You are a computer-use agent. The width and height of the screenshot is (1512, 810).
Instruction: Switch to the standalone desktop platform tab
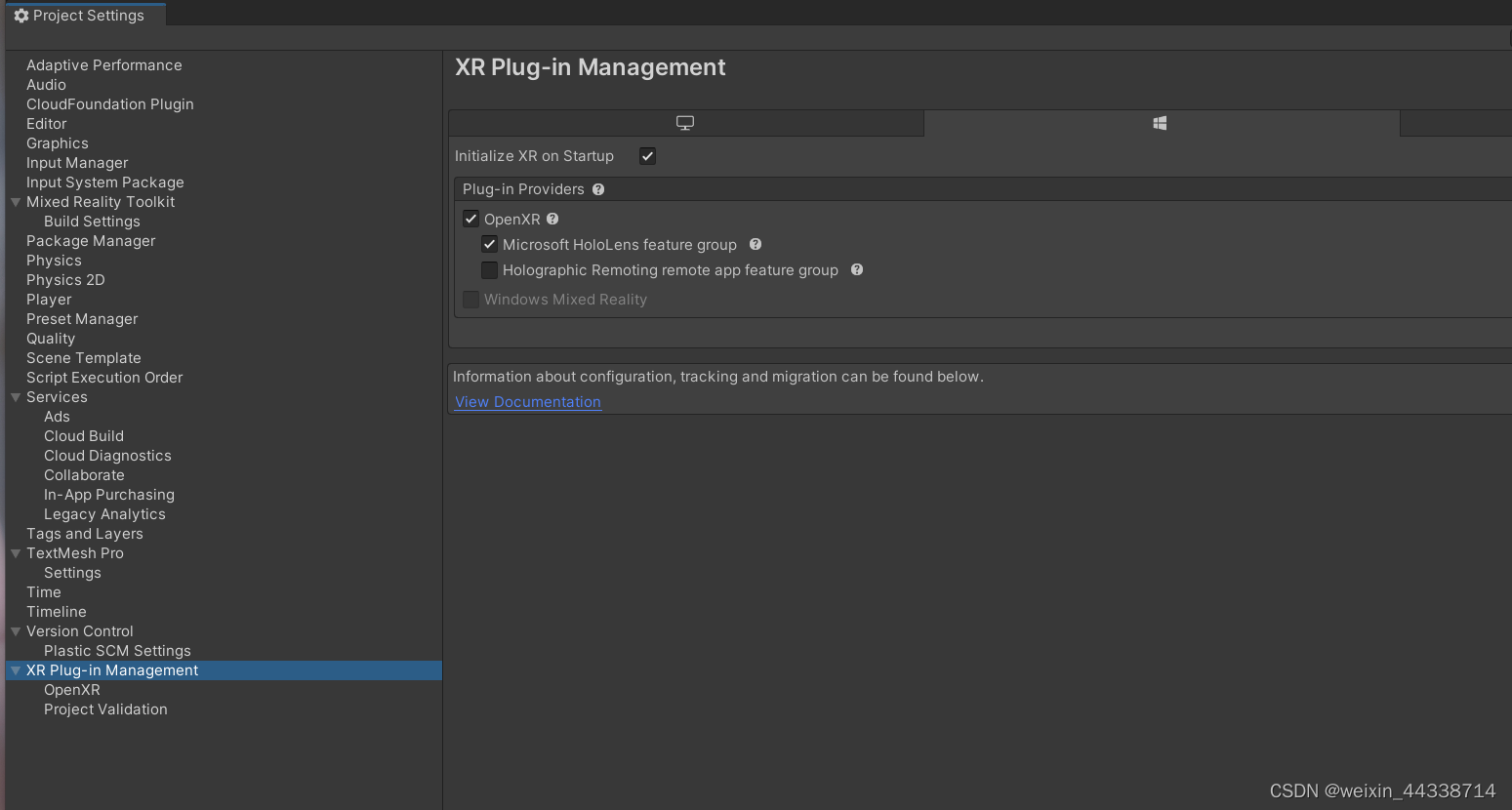click(x=685, y=123)
